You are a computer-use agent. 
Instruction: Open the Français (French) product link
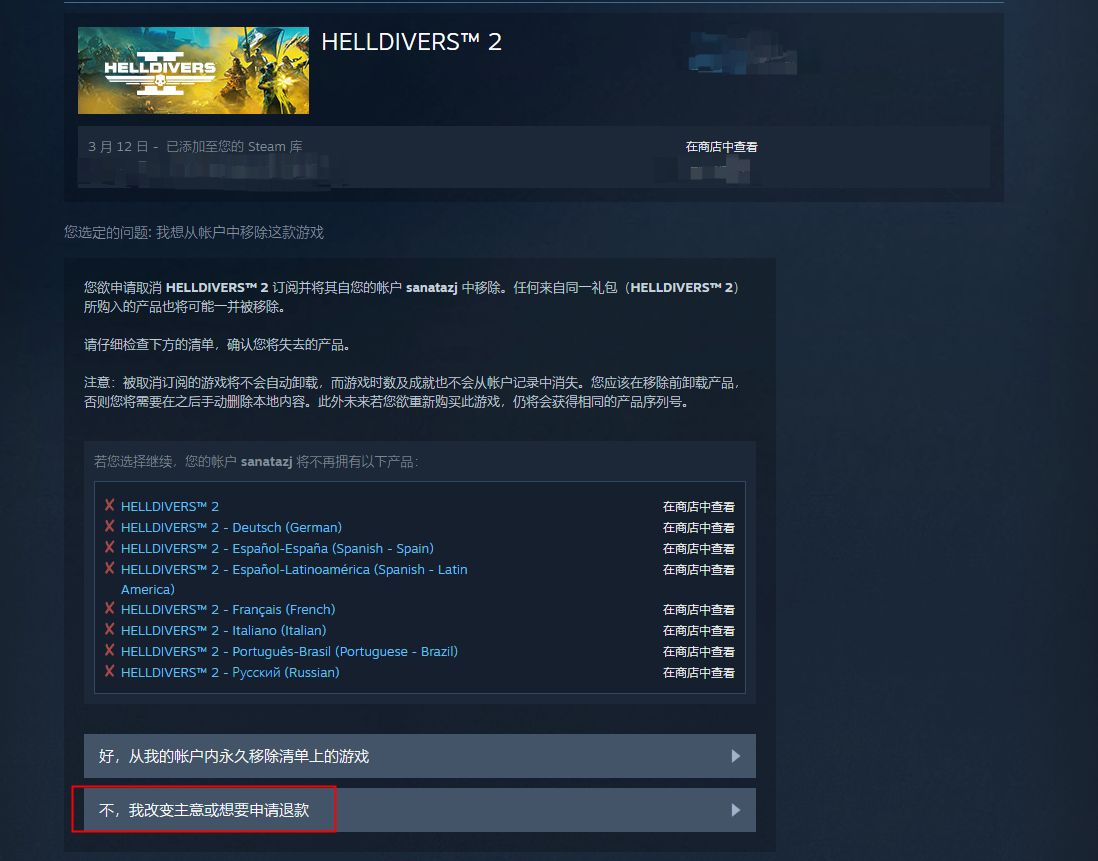click(228, 609)
